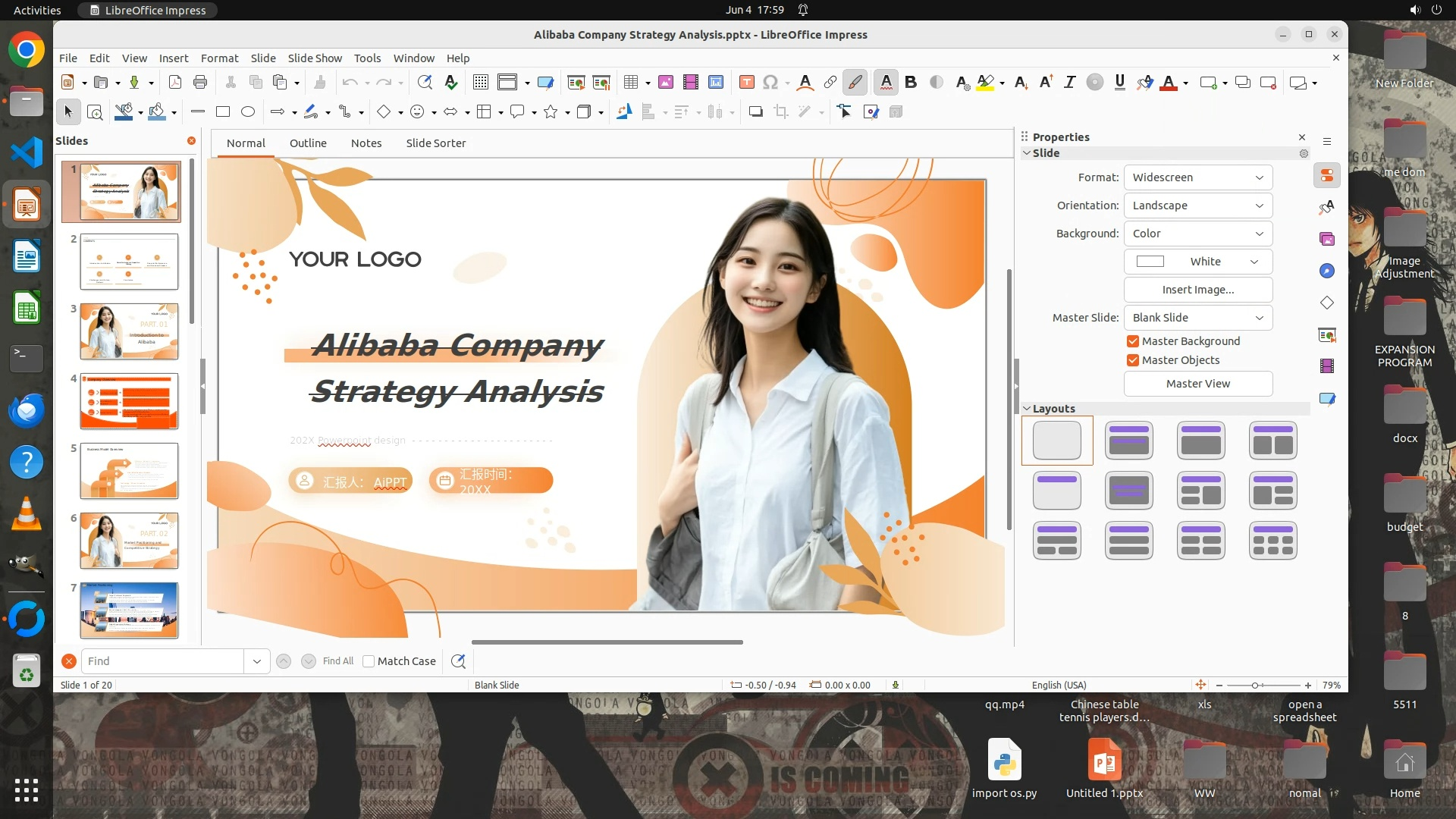Open the Slide Show menu
This screenshot has height=819, width=1456.
click(315, 58)
